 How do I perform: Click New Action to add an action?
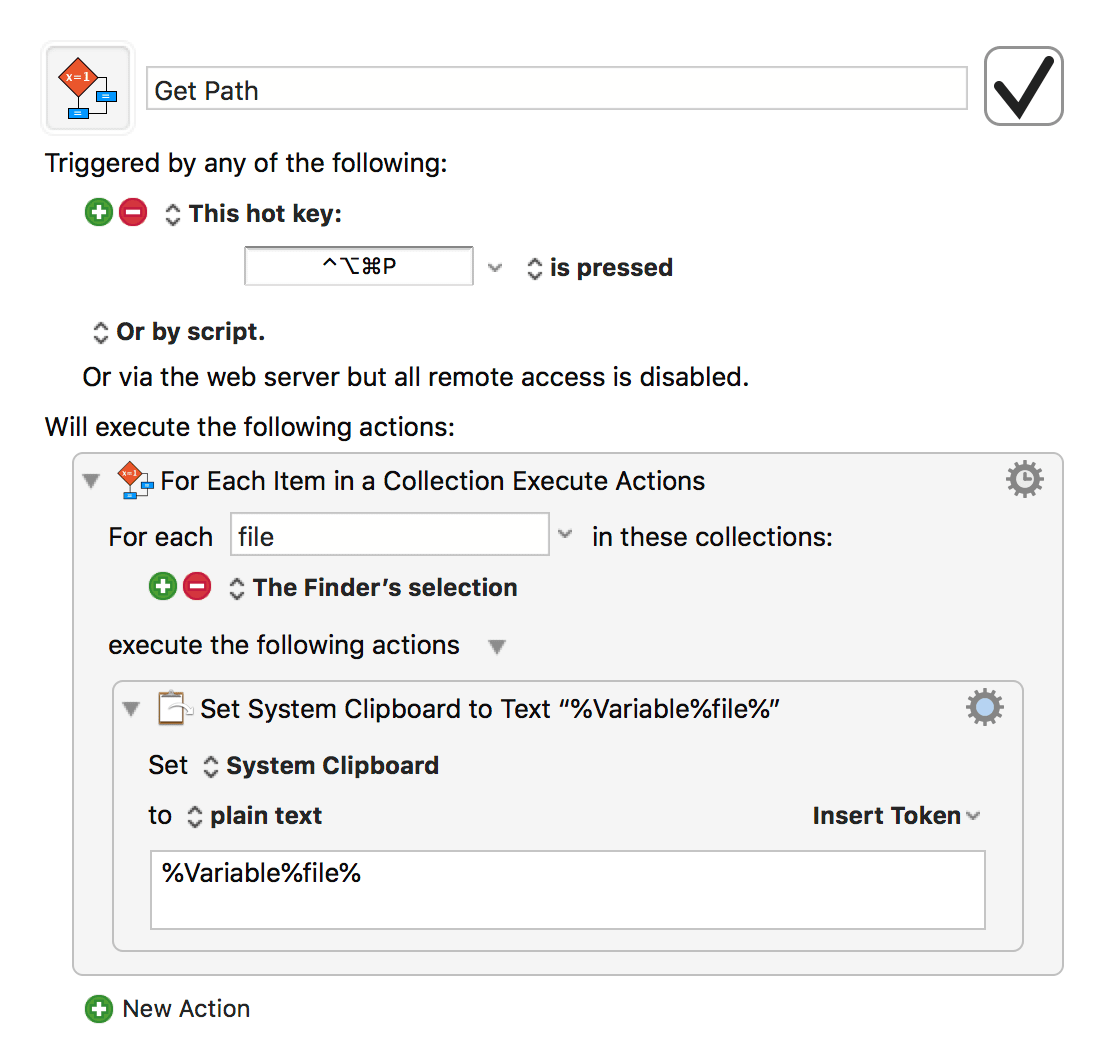[168, 1008]
